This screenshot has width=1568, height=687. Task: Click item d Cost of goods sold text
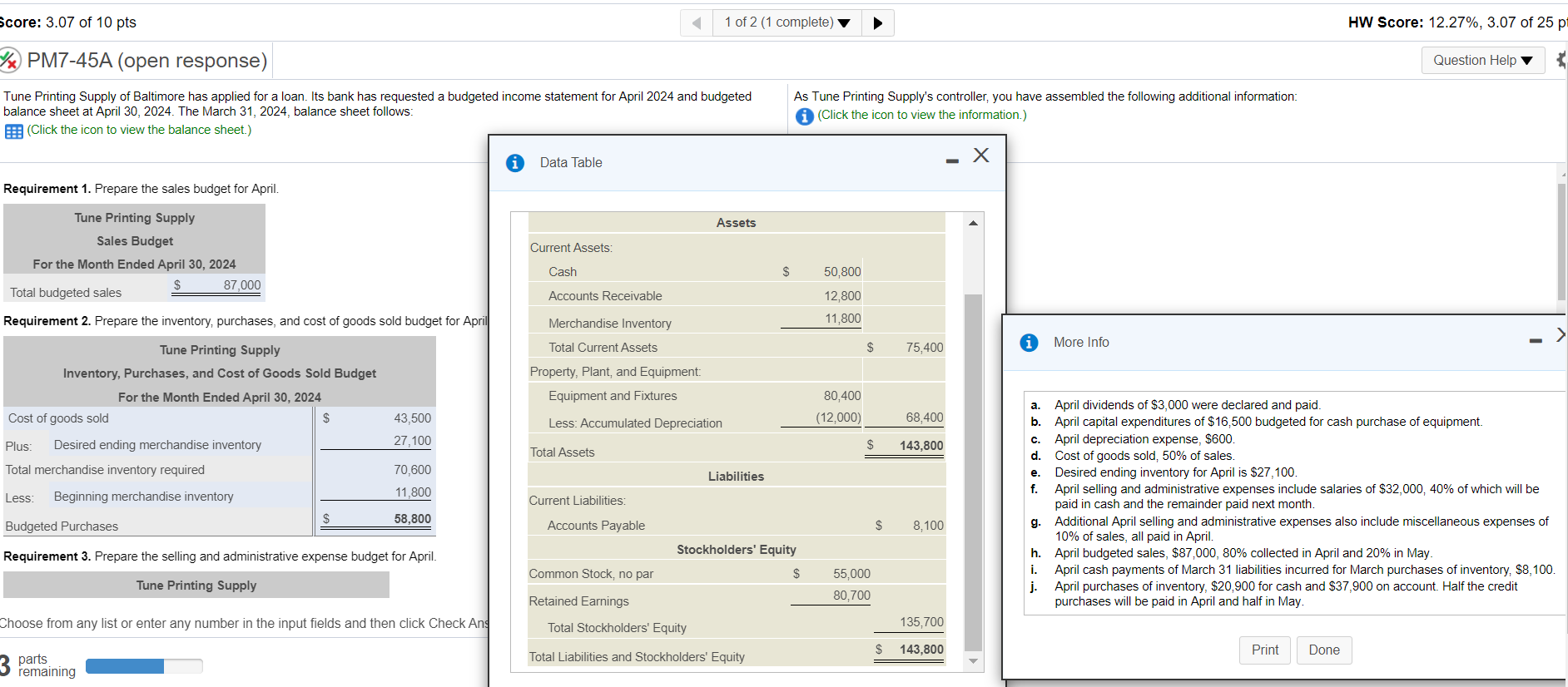click(x=1144, y=456)
